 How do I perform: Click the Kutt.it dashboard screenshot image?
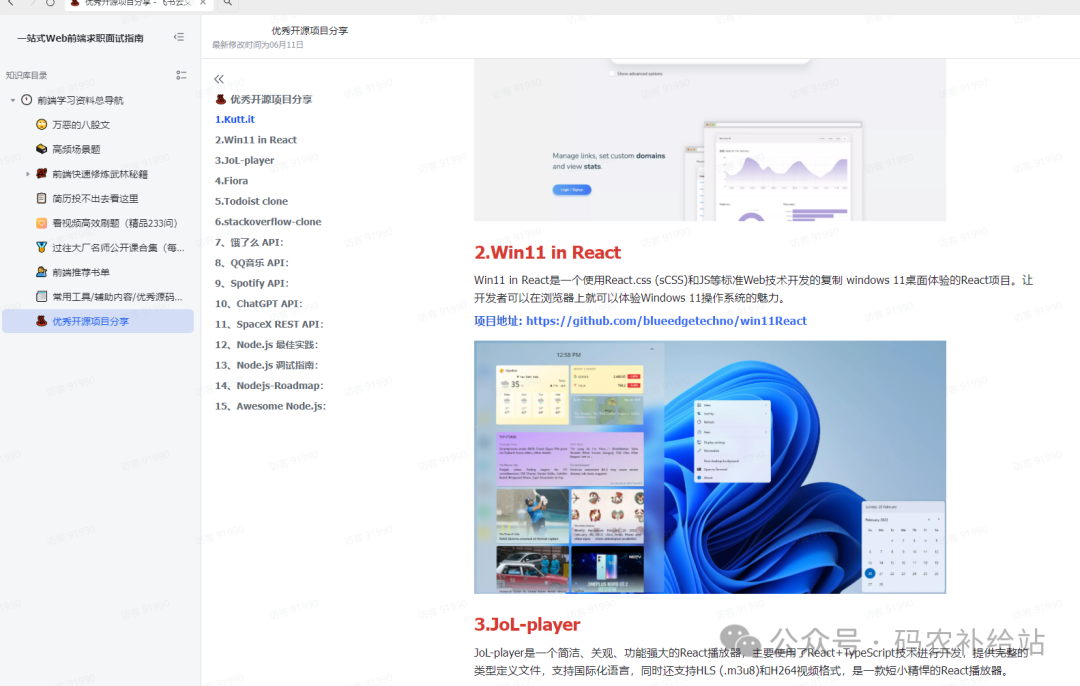point(710,140)
